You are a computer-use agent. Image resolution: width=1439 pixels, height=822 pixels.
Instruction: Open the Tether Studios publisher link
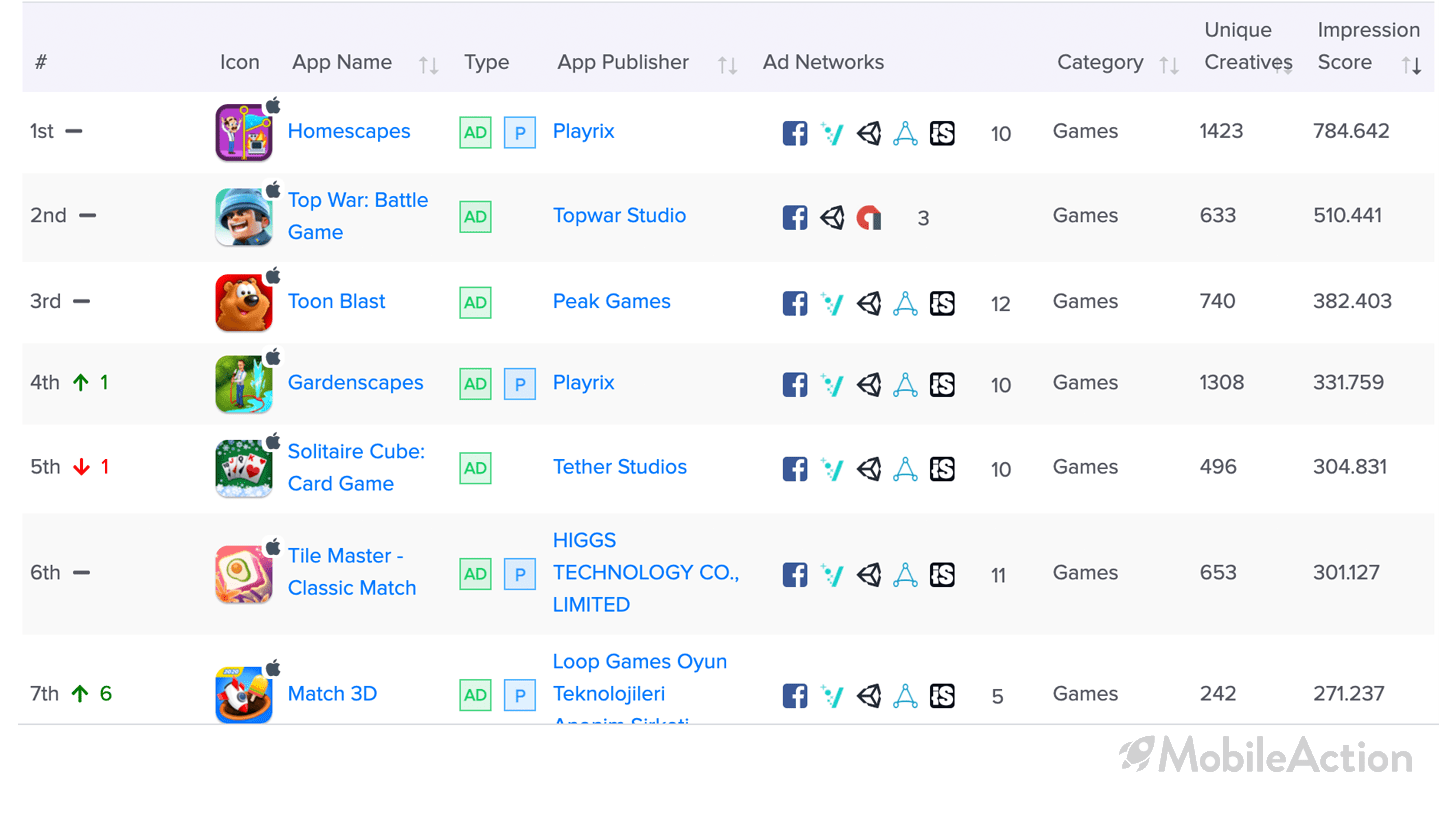tap(620, 467)
